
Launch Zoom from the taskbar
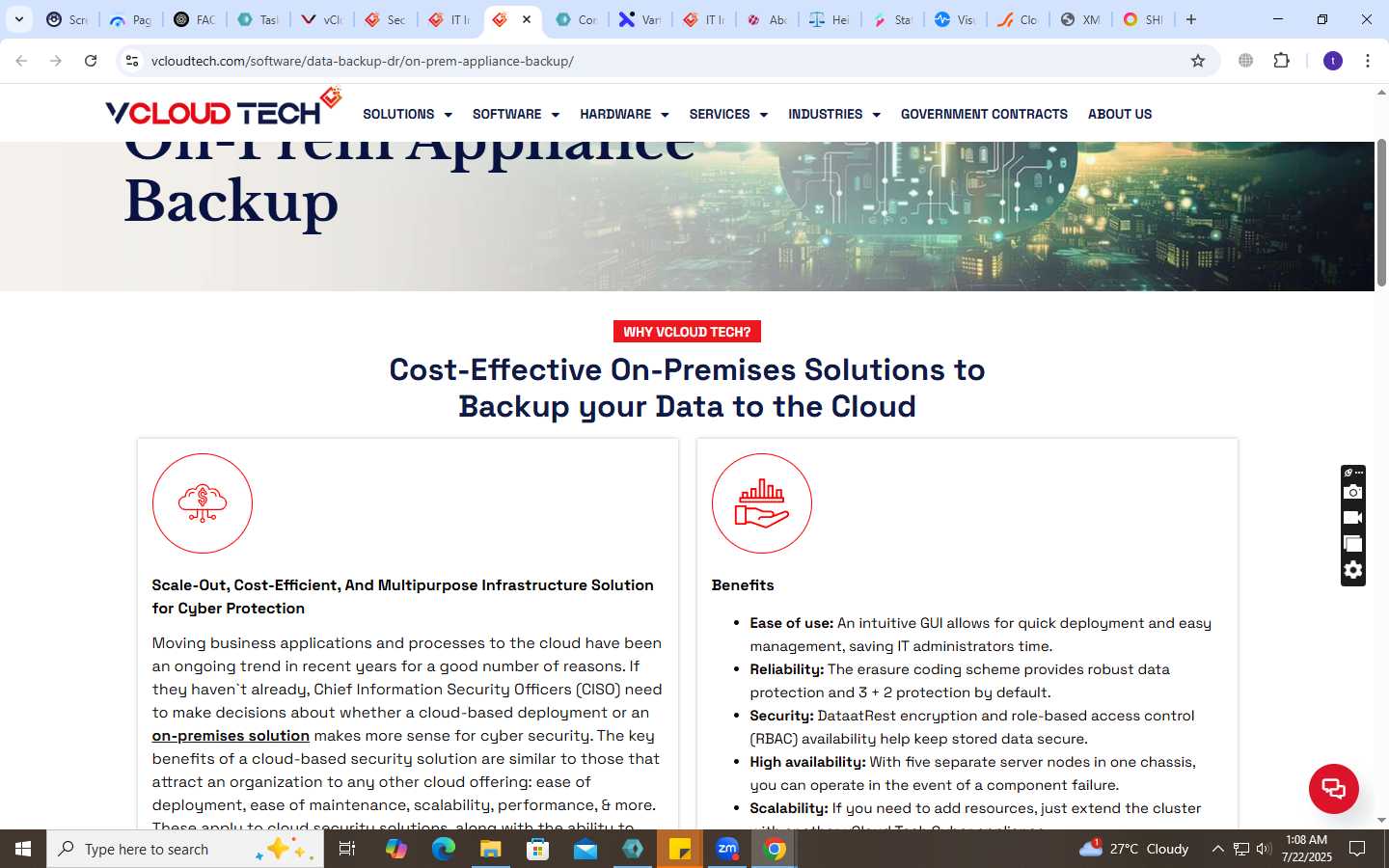point(727,849)
